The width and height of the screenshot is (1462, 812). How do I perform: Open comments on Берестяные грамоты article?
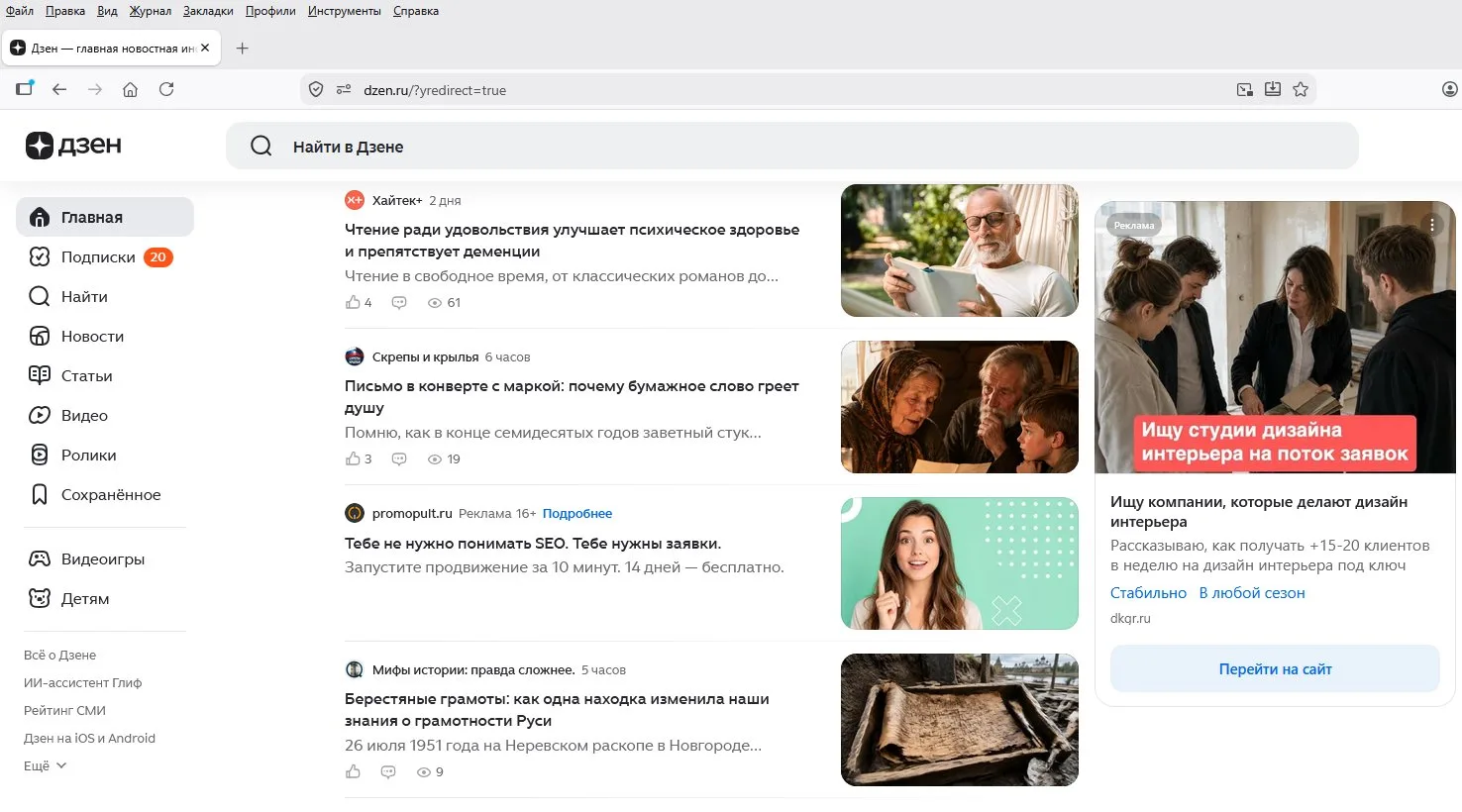[x=388, y=771]
